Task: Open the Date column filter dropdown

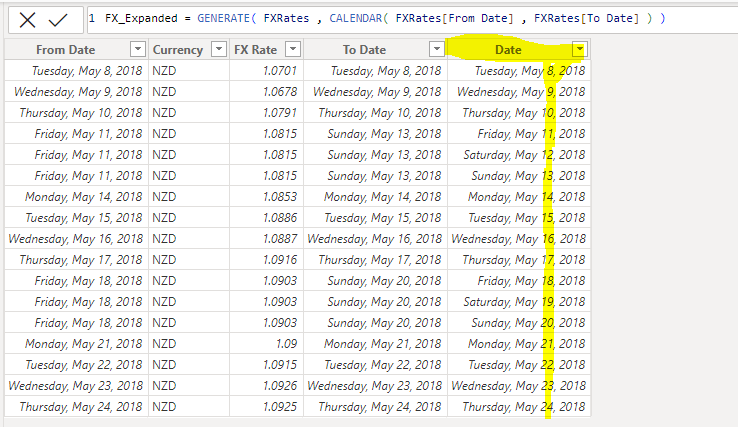Action: [579, 49]
